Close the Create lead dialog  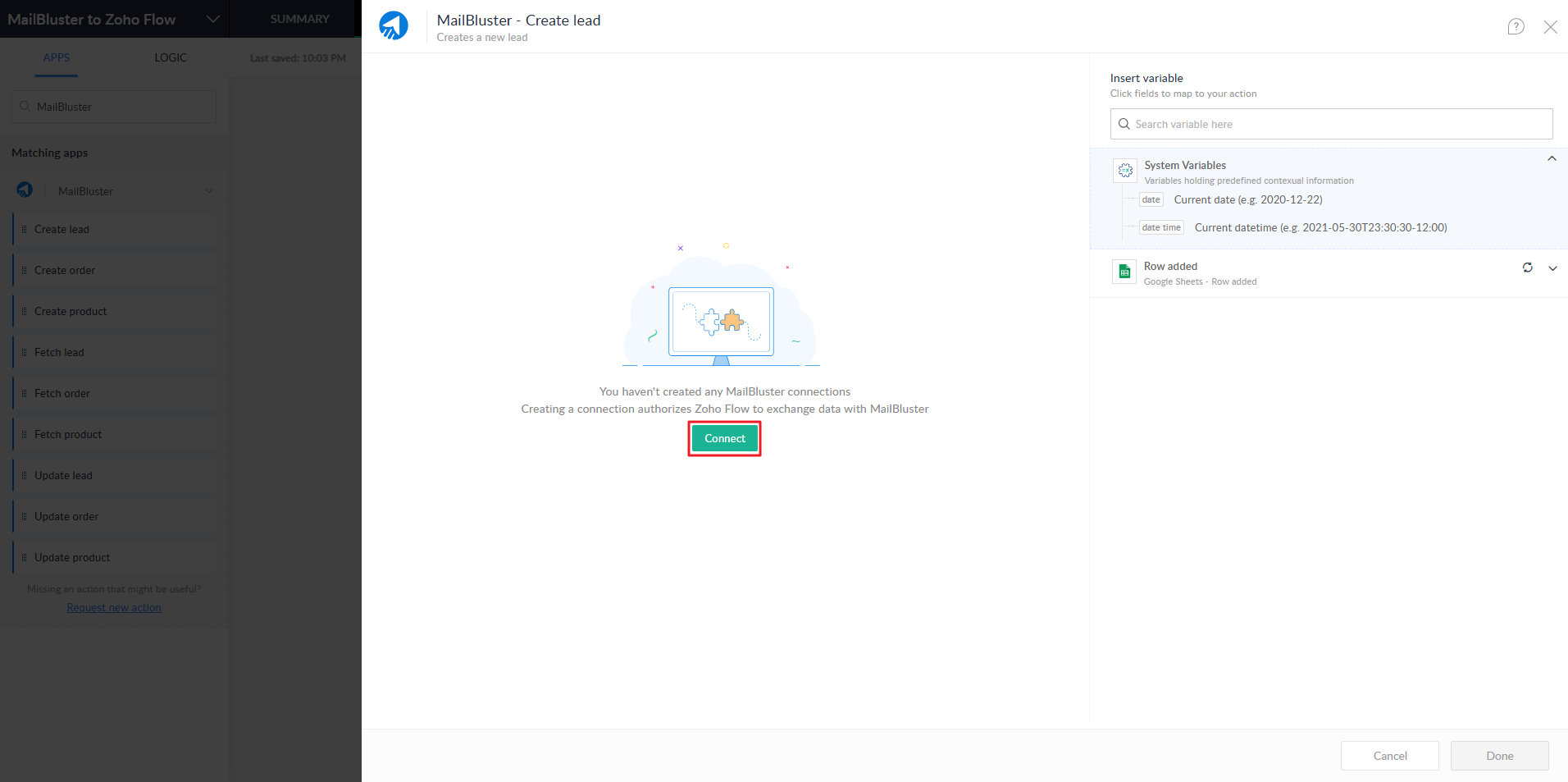pos(1550,27)
